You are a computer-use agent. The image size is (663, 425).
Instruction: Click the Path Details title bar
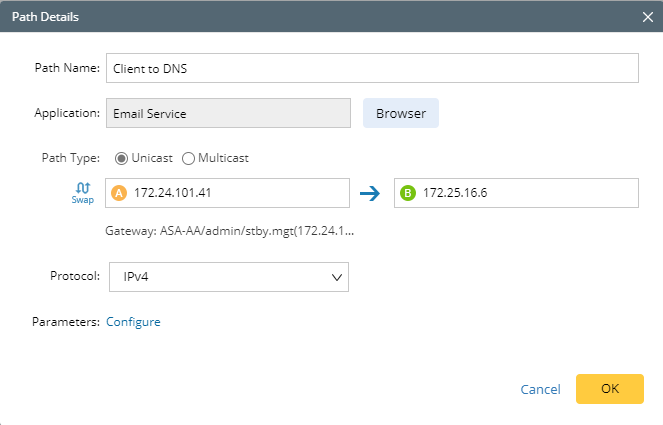pos(300,17)
